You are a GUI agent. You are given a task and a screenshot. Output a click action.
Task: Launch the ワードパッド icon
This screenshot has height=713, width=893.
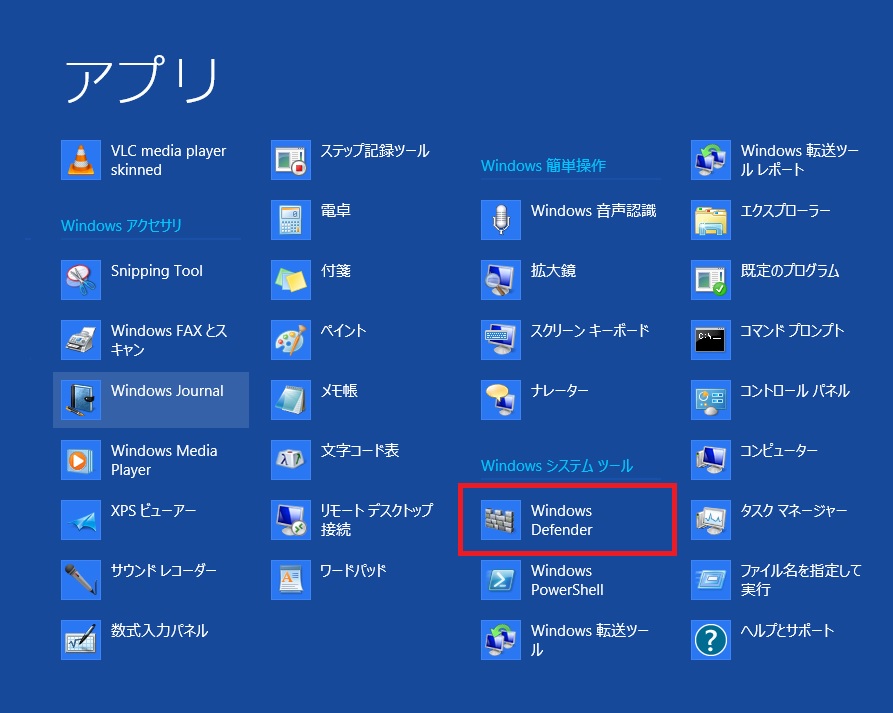[x=291, y=580]
